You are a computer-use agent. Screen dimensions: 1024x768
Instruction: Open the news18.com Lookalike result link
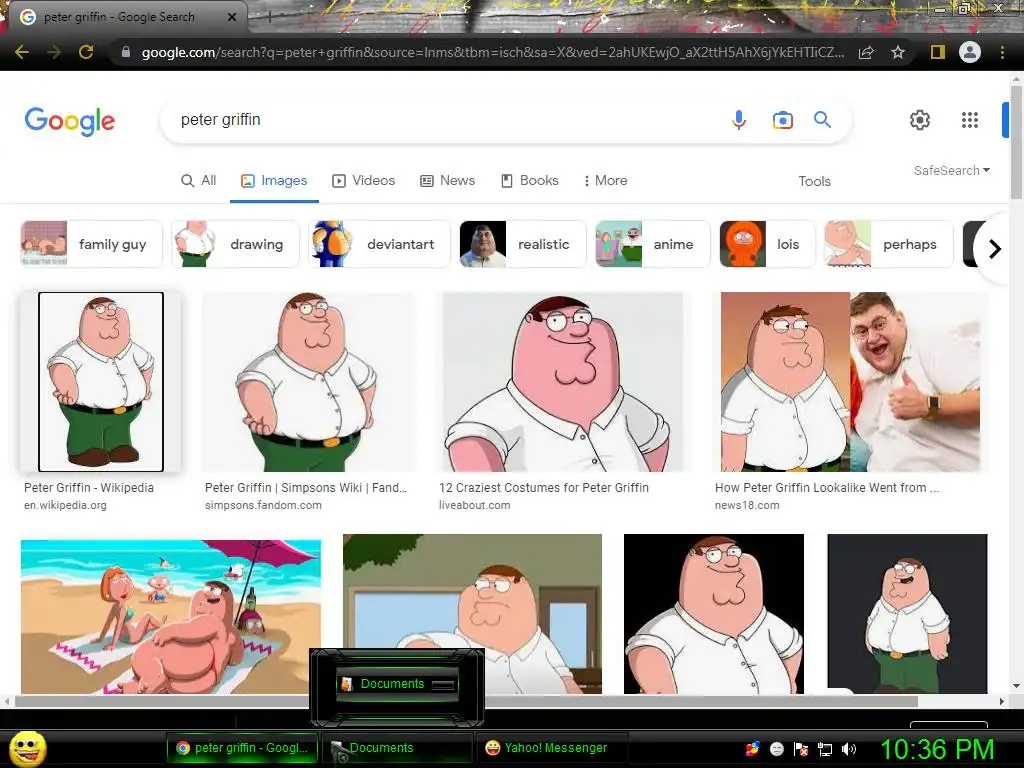point(827,488)
